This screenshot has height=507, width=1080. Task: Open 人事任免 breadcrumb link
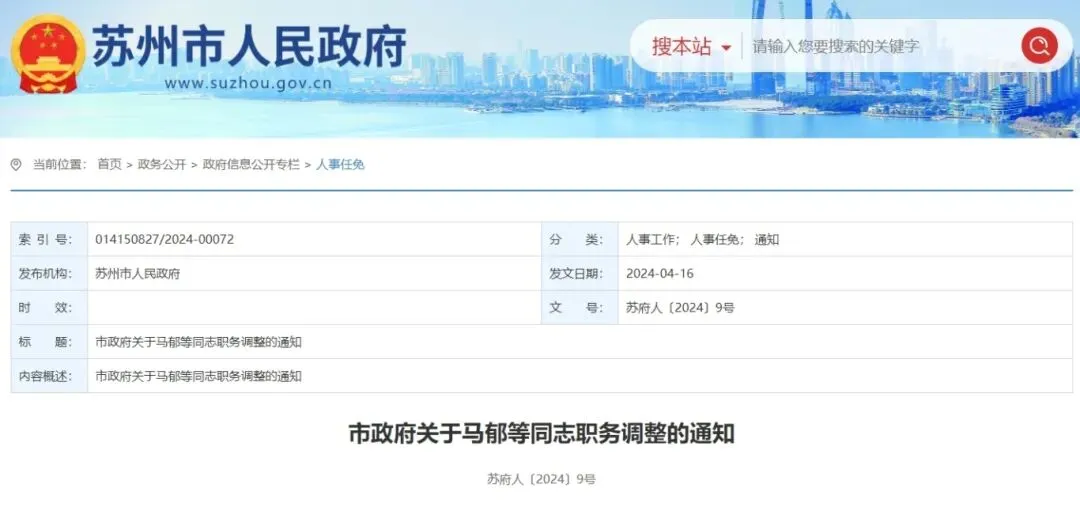tap(340, 165)
